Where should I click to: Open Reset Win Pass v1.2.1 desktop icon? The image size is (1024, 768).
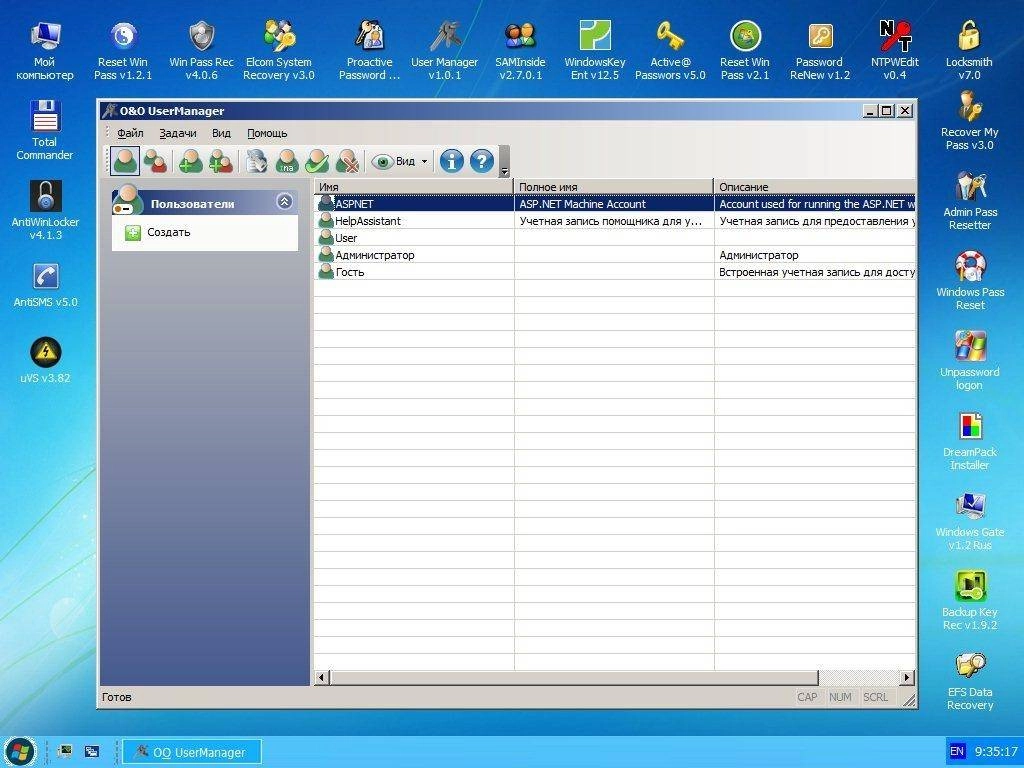pyautogui.click(x=123, y=50)
